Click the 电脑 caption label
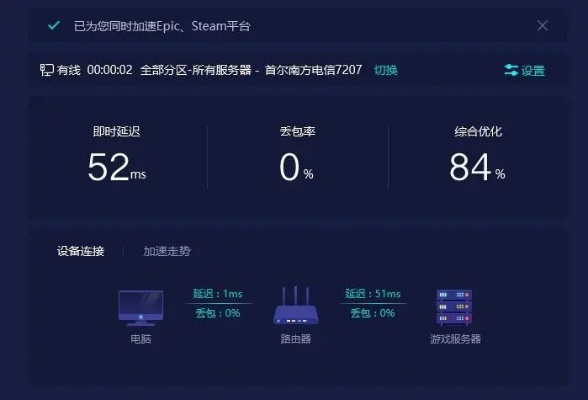 pyautogui.click(x=141, y=339)
